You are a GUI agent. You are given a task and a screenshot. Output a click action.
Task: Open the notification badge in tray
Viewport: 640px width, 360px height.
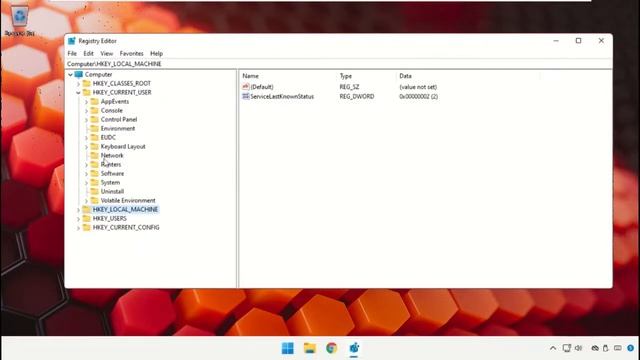[631, 348]
